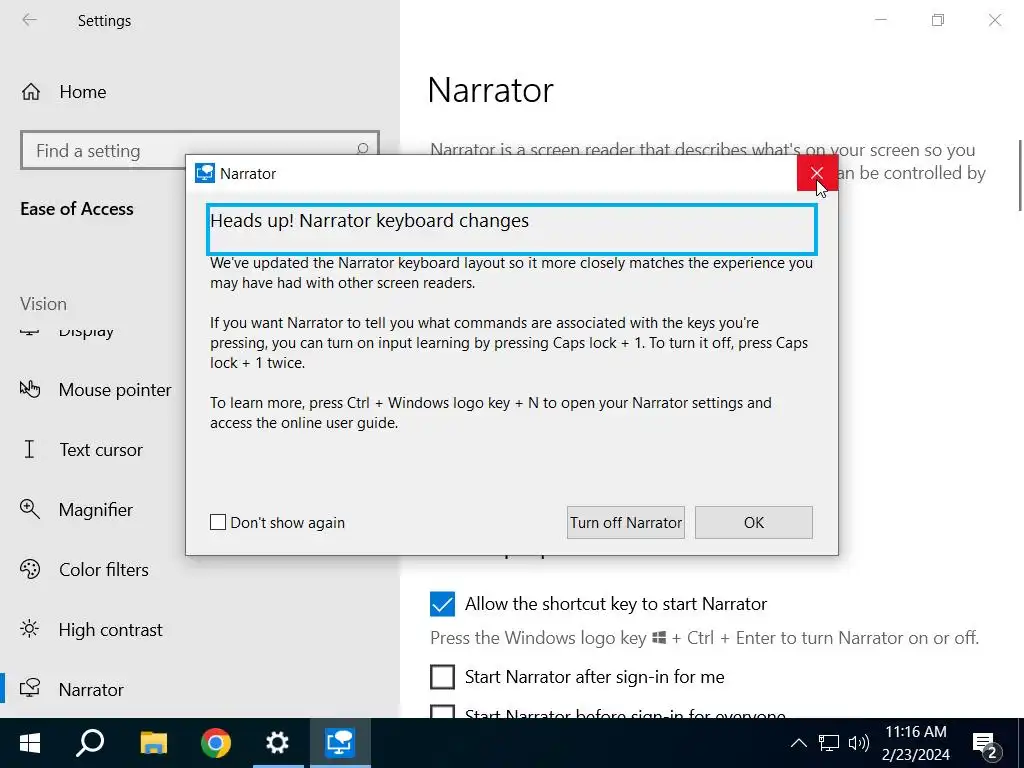This screenshot has height=768, width=1024.
Task: Enable Start Narrator before sign-in for everyone
Action: (x=442, y=712)
